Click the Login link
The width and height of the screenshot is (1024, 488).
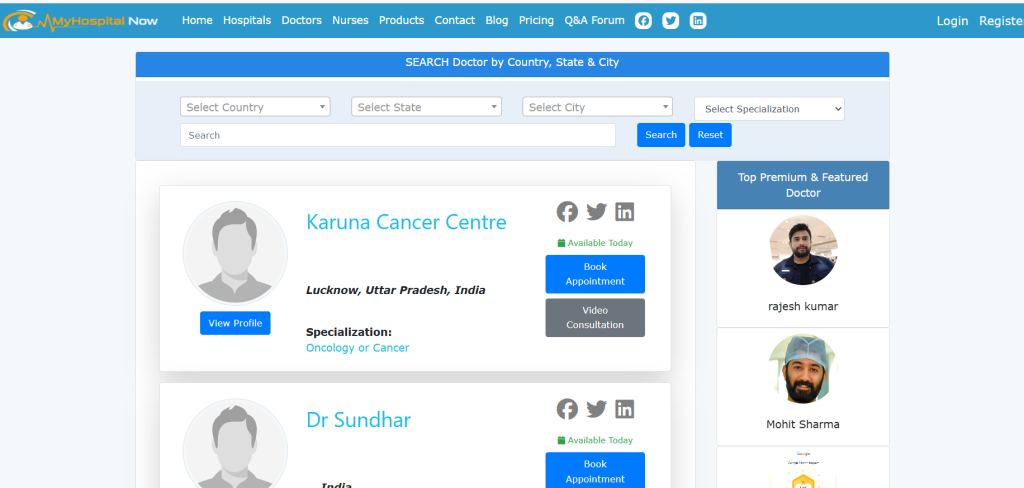pyautogui.click(x=952, y=21)
